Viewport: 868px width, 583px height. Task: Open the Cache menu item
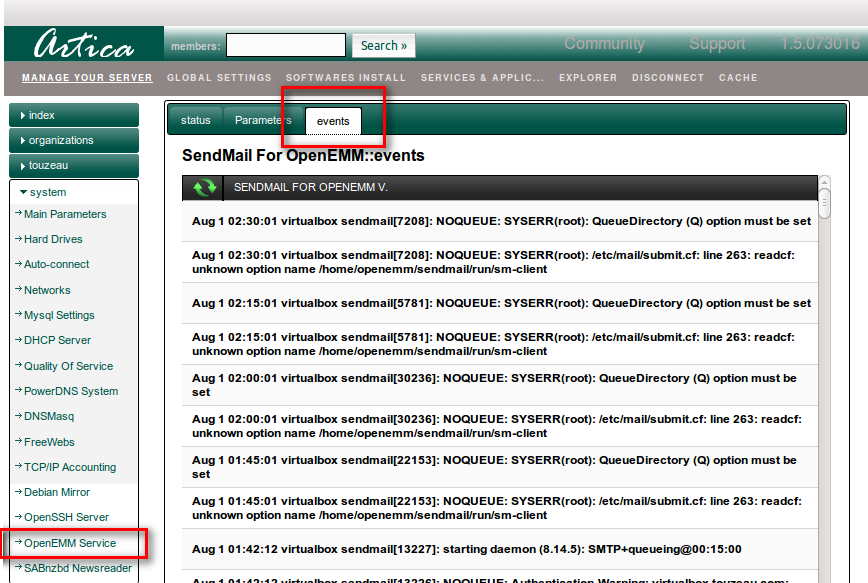(738, 78)
